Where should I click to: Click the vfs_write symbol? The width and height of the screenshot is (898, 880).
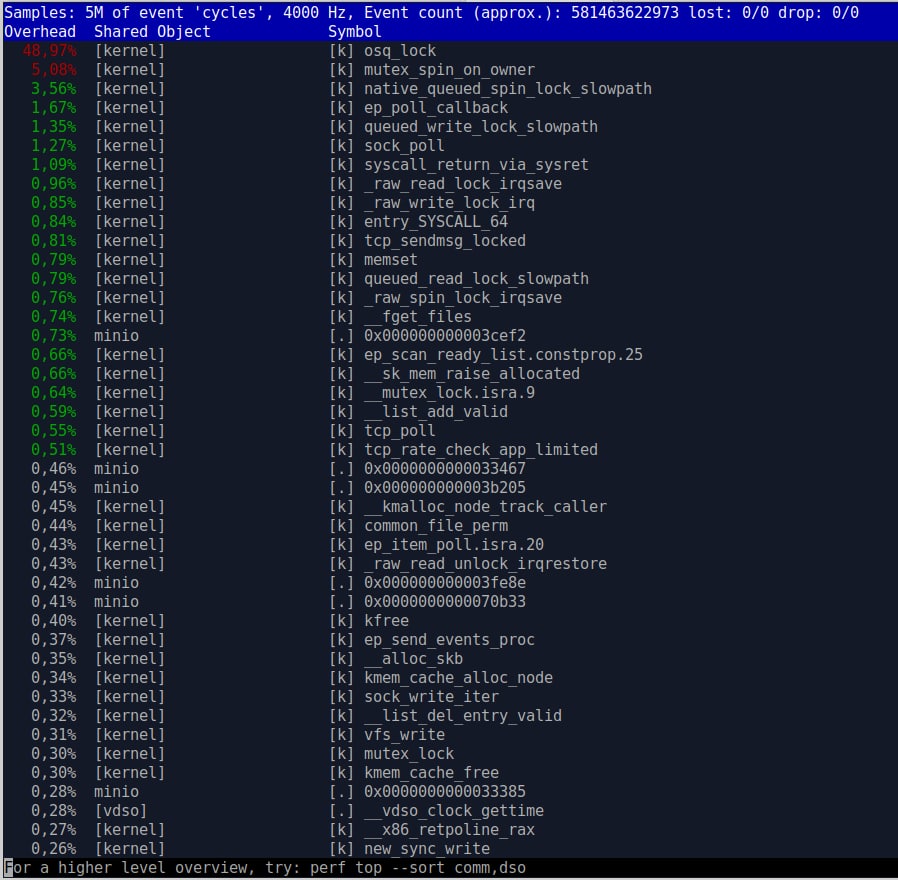coord(404,735)
